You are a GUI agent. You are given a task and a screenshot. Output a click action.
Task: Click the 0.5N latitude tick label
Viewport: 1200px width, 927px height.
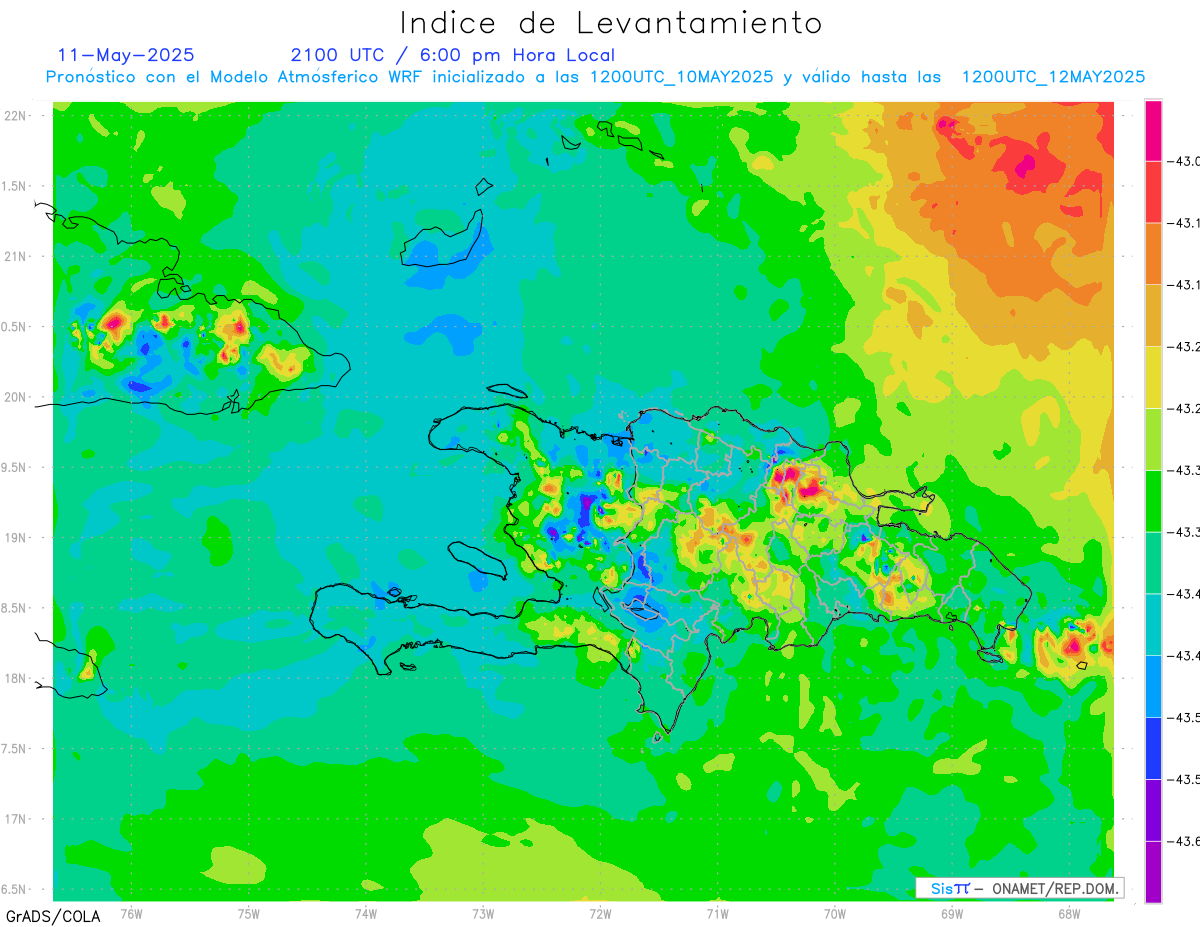click(15, 327)
